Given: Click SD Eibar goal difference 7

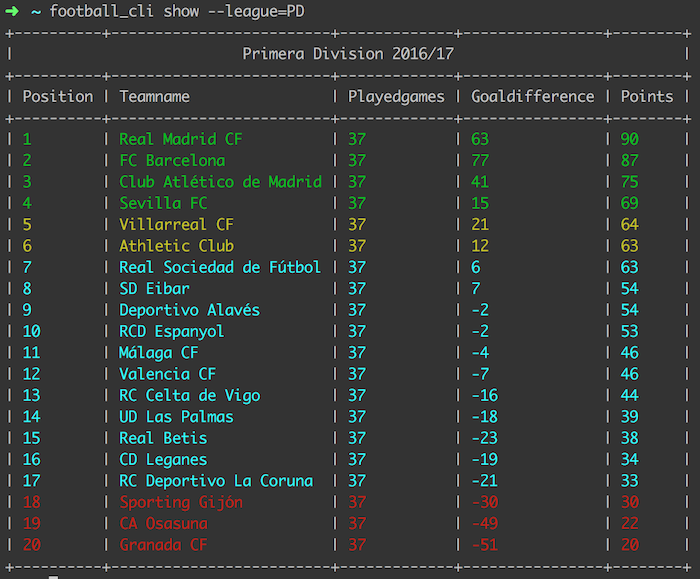Looking at the screenshot, I should click(476, 288).
